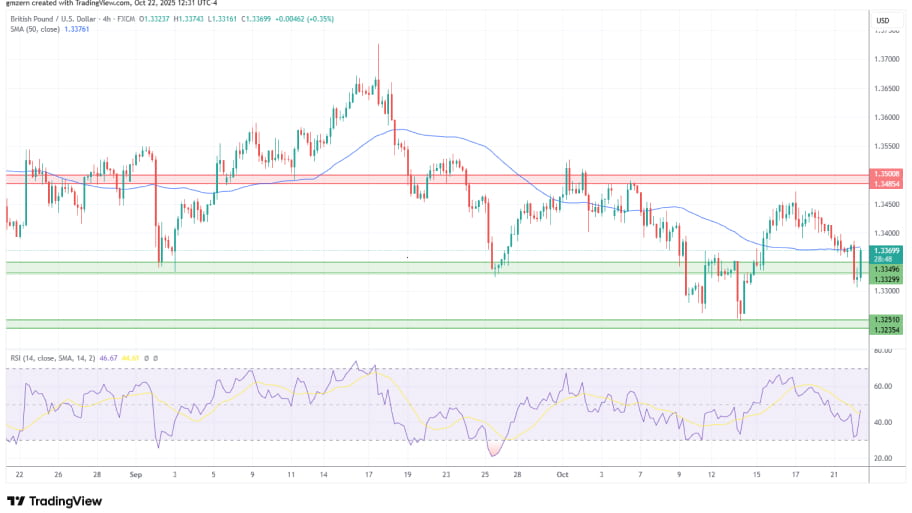
Task: Click the 1.35008 red price label
Action: (x=887, y=173)
